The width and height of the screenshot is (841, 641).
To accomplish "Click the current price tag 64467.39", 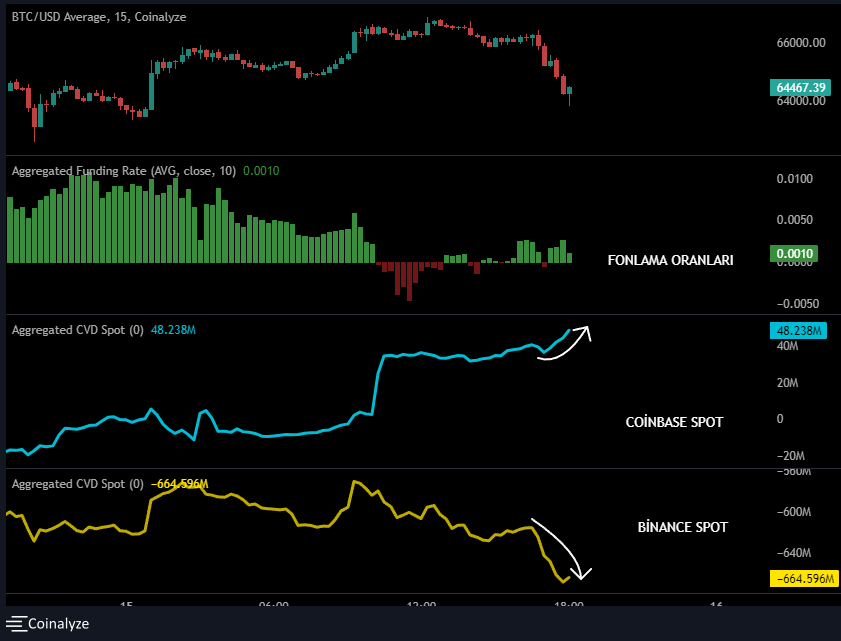I will [800, 88].
